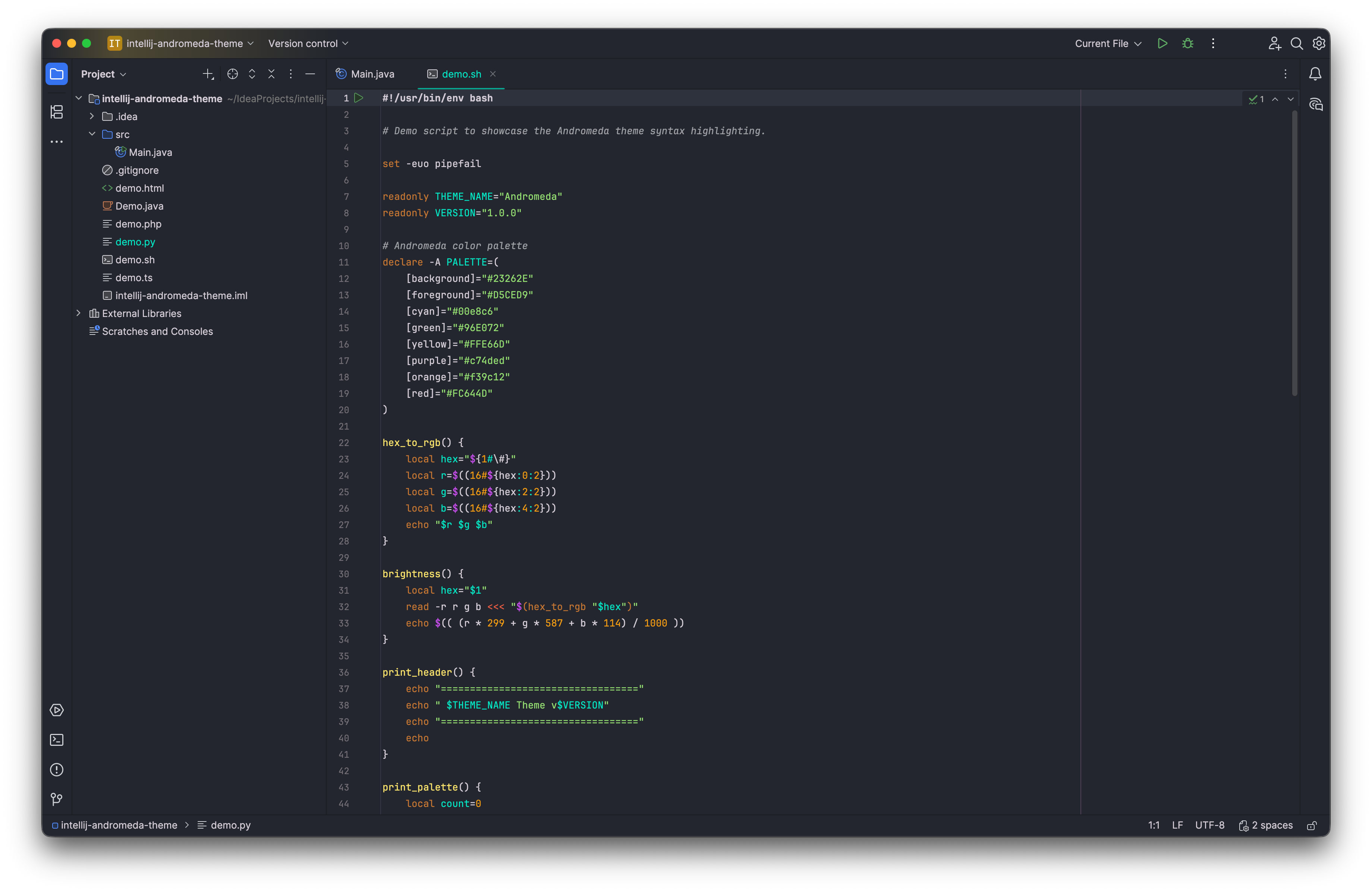The image size is (1372, 892).
Task: Open the Structure tool window
Action: 57,112
